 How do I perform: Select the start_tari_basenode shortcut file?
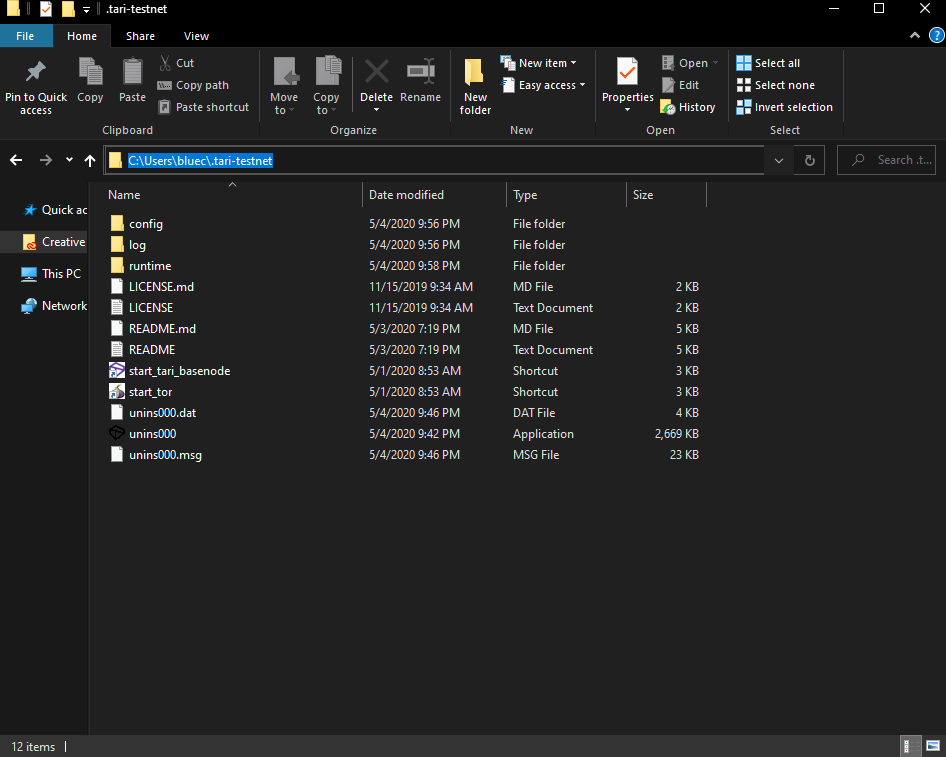[179, 371]
